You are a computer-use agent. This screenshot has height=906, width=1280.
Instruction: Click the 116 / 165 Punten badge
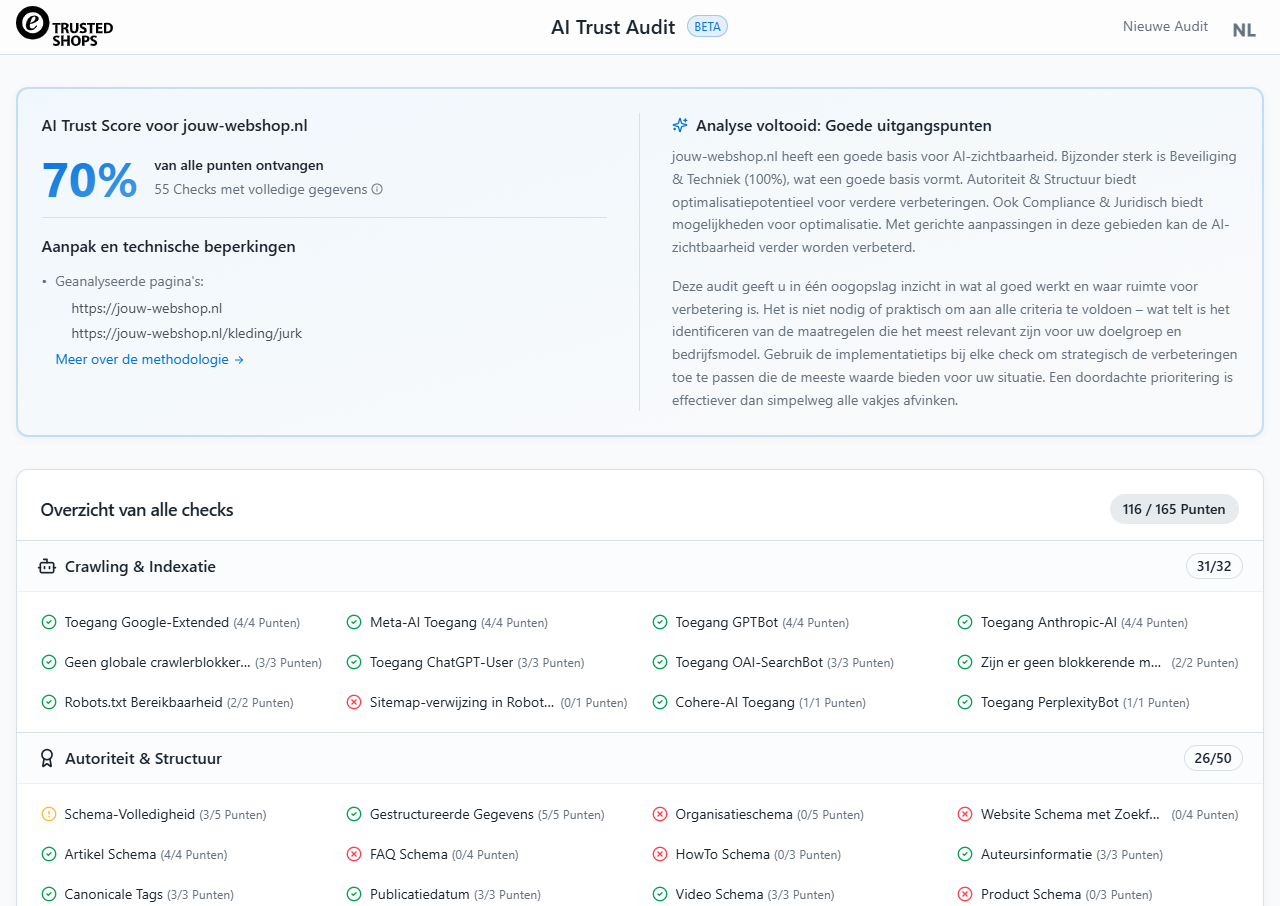click(1174, 509)
